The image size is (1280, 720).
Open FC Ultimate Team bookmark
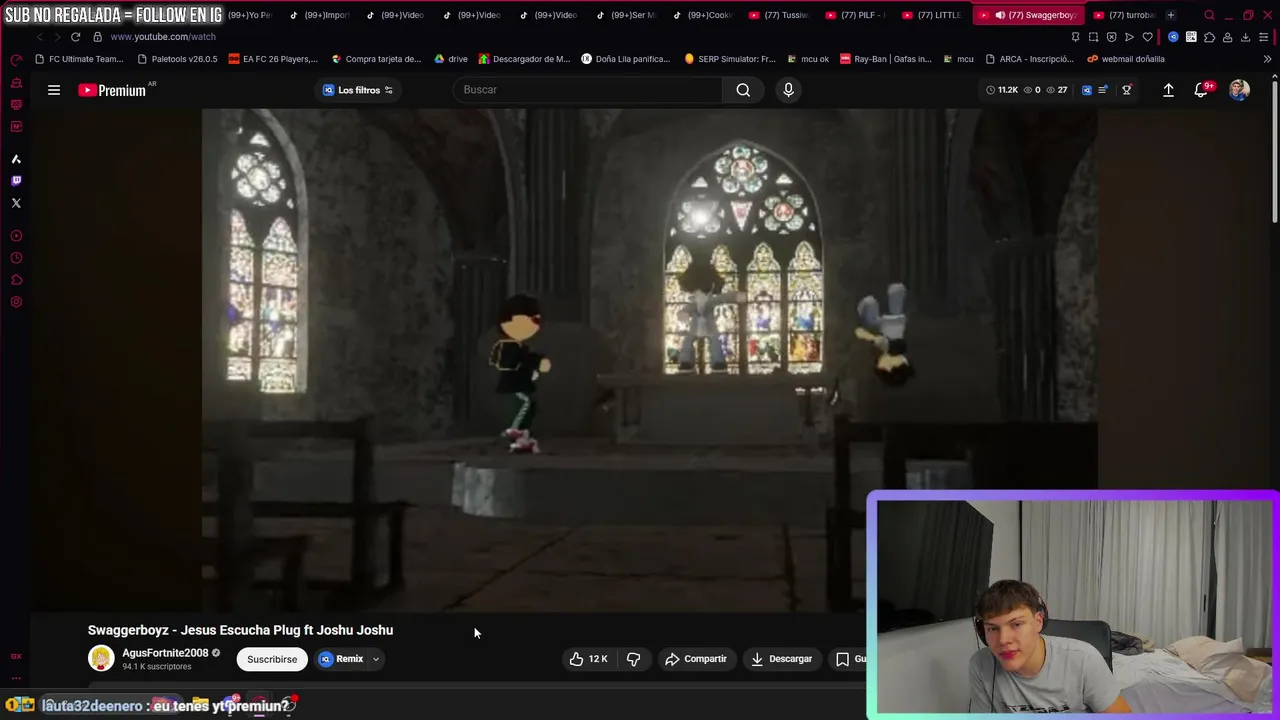click(79, 59)
